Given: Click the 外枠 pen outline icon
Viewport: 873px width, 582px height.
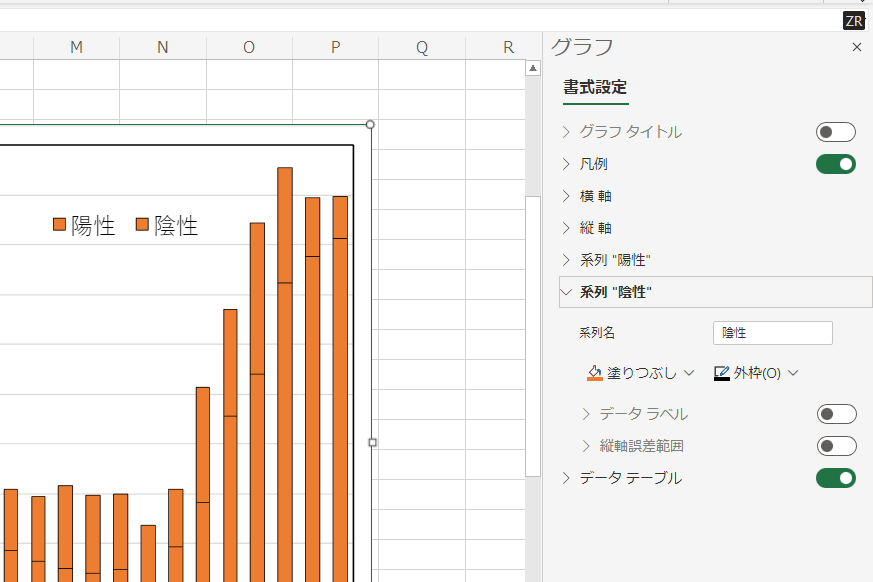Looking at the screenshot, I should [x=722, y=373].
